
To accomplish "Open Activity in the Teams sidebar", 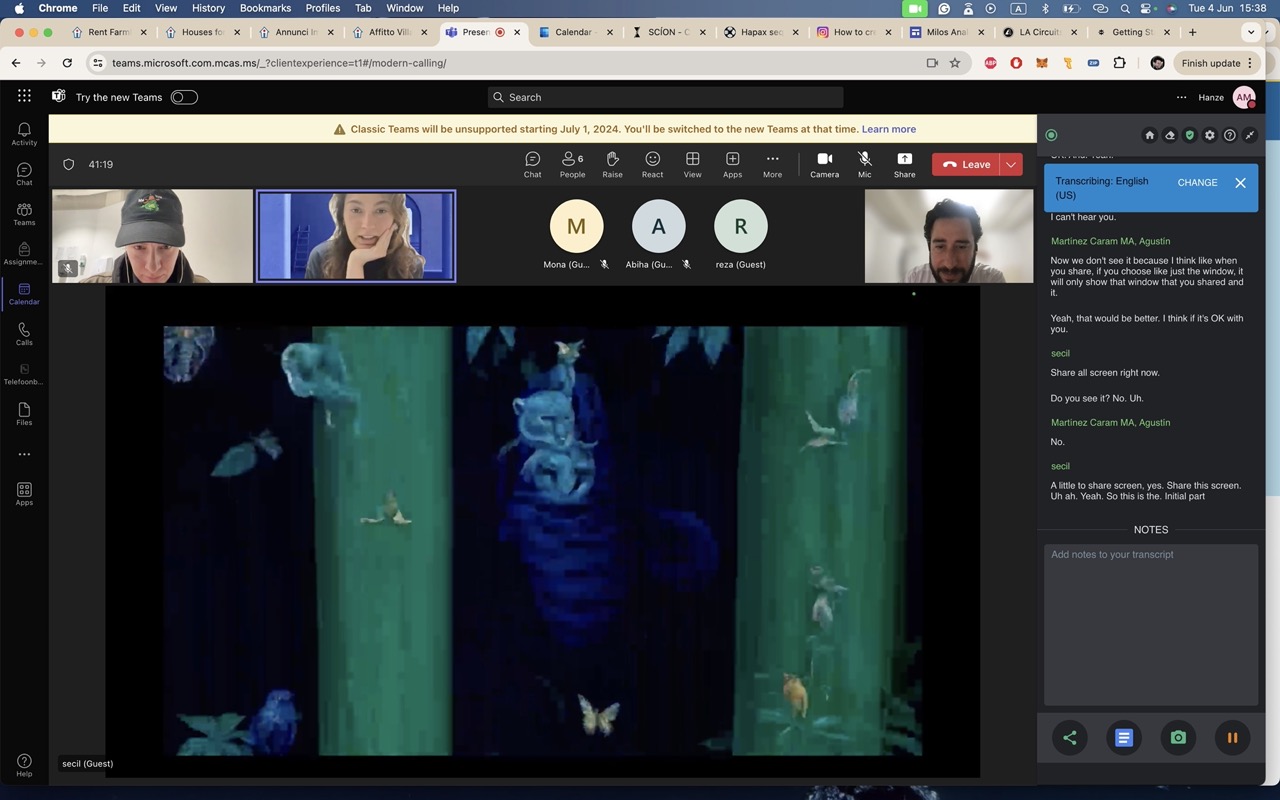I will (x=24, y=134).
